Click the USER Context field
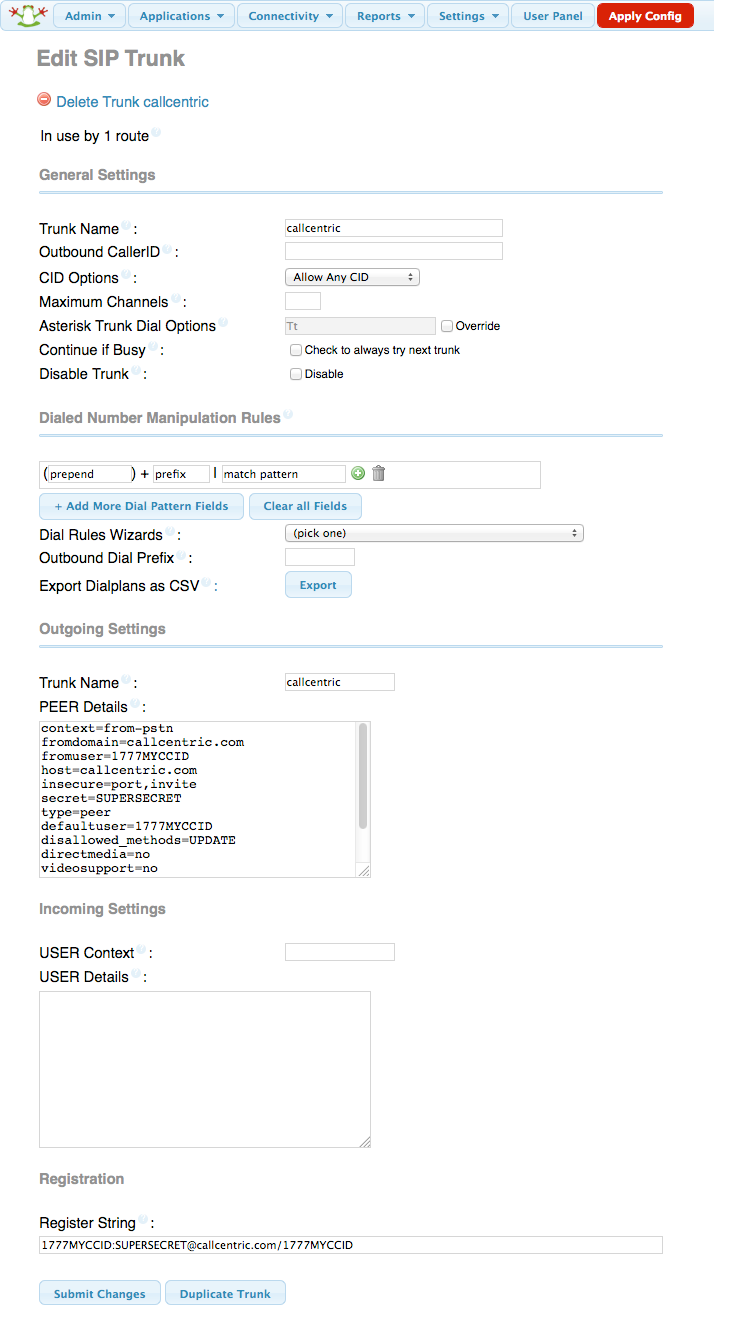The width and height of the screenshot is (750, 1329). [x=340, y=952]
